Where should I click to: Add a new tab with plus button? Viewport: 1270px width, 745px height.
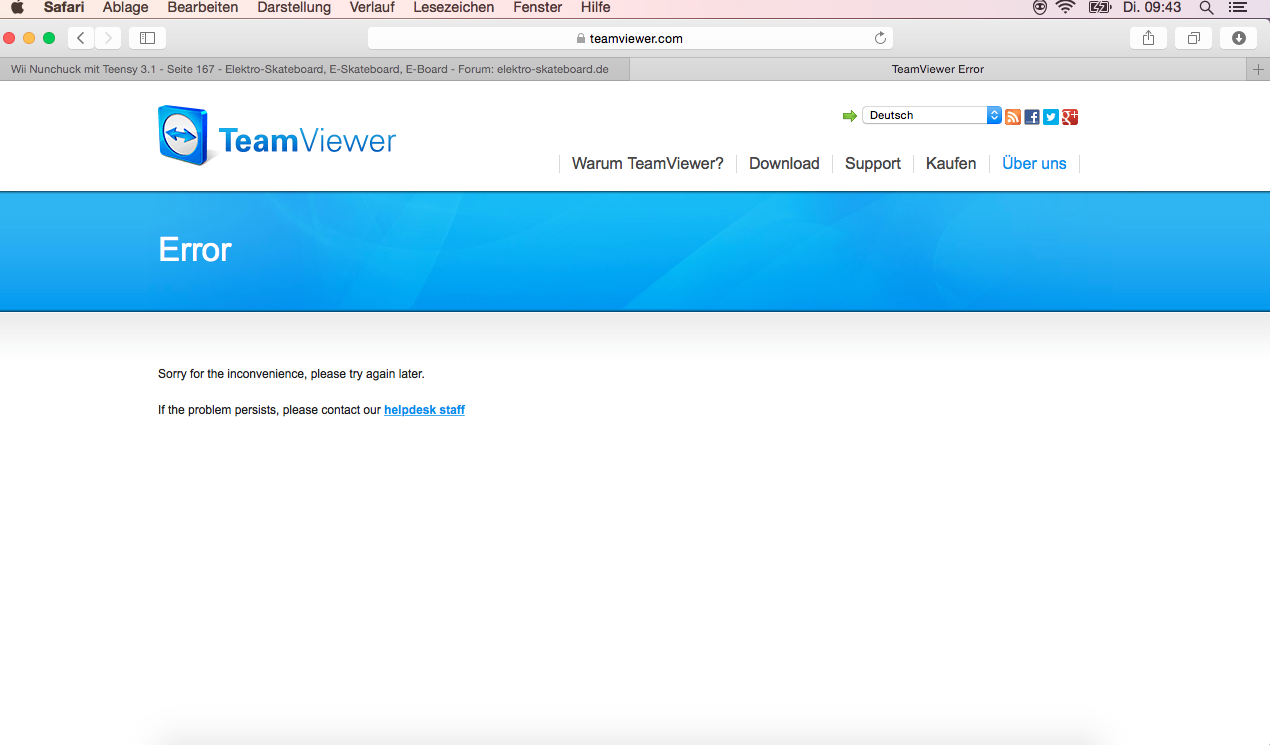[1258, 69]
